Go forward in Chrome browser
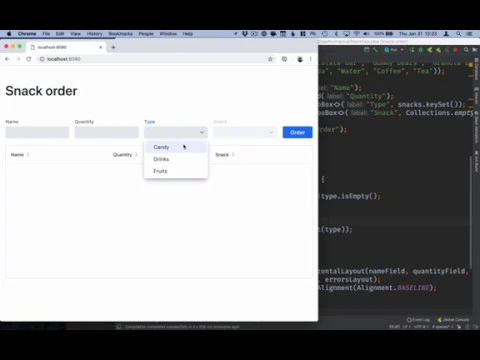 (18, 59)
